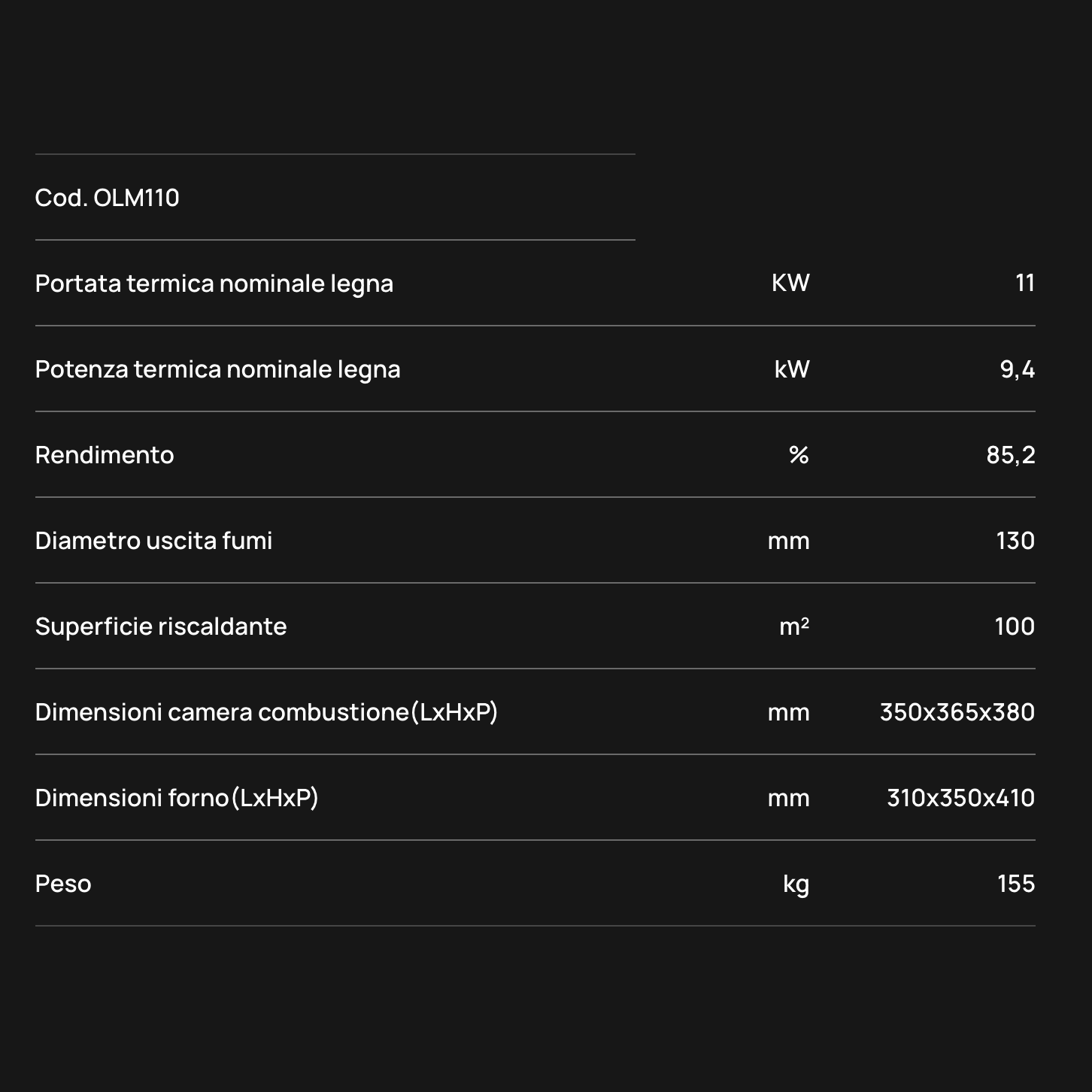Select the 310x350x410 oven dimensions

click(961, 798)
